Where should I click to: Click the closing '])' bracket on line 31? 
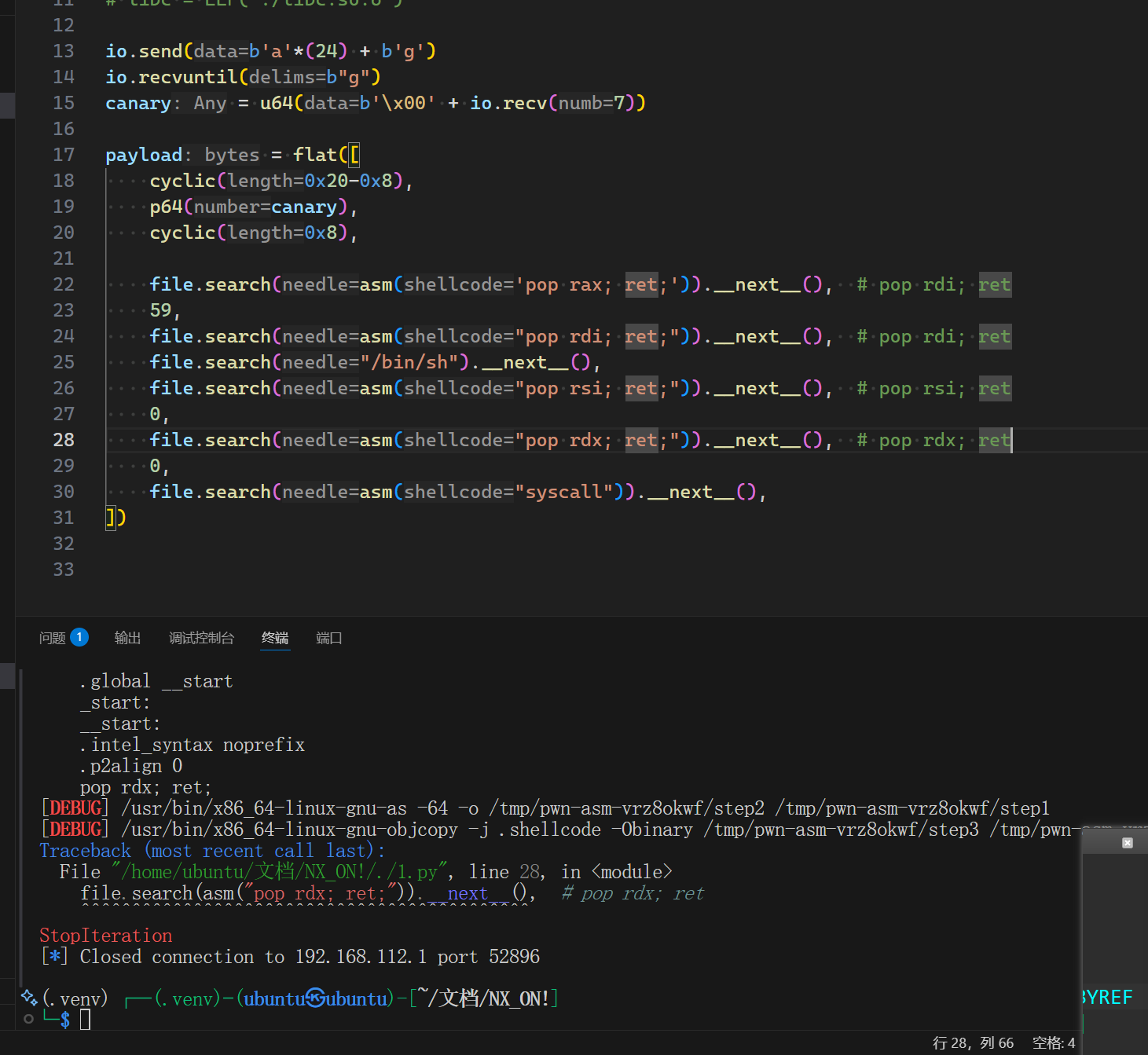pos(116,518)
